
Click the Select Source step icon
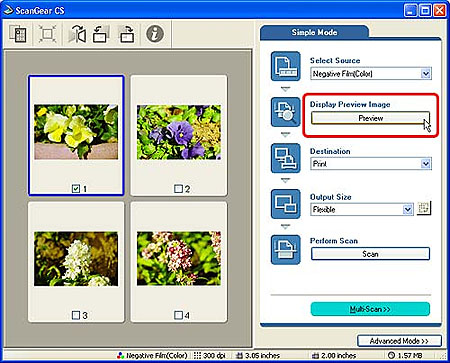(x=286, y=66)
